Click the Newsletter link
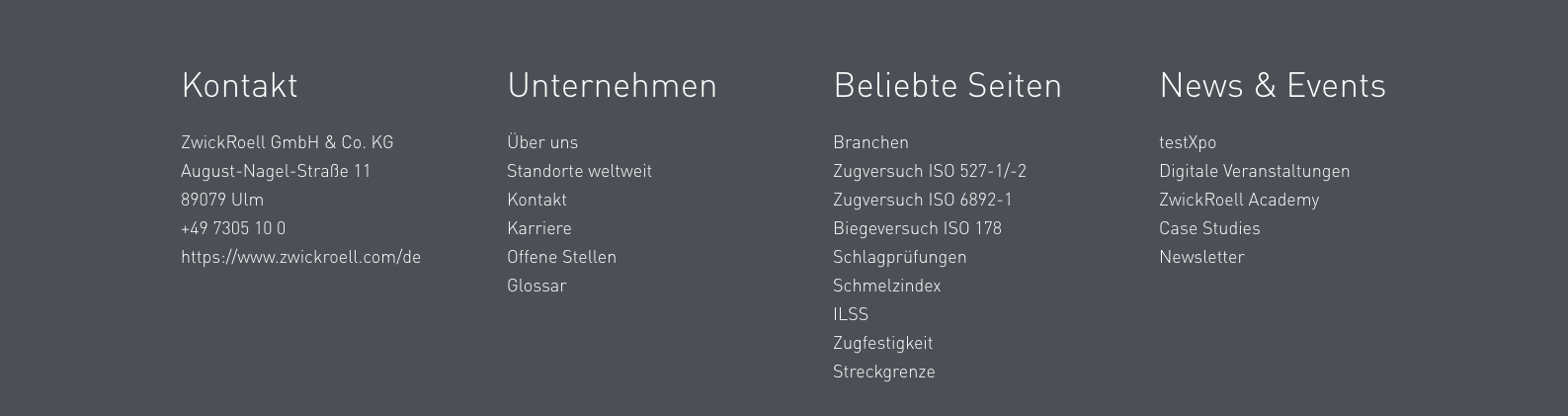This screenshot has height=416, width=1568. (x=1201, y=257)
